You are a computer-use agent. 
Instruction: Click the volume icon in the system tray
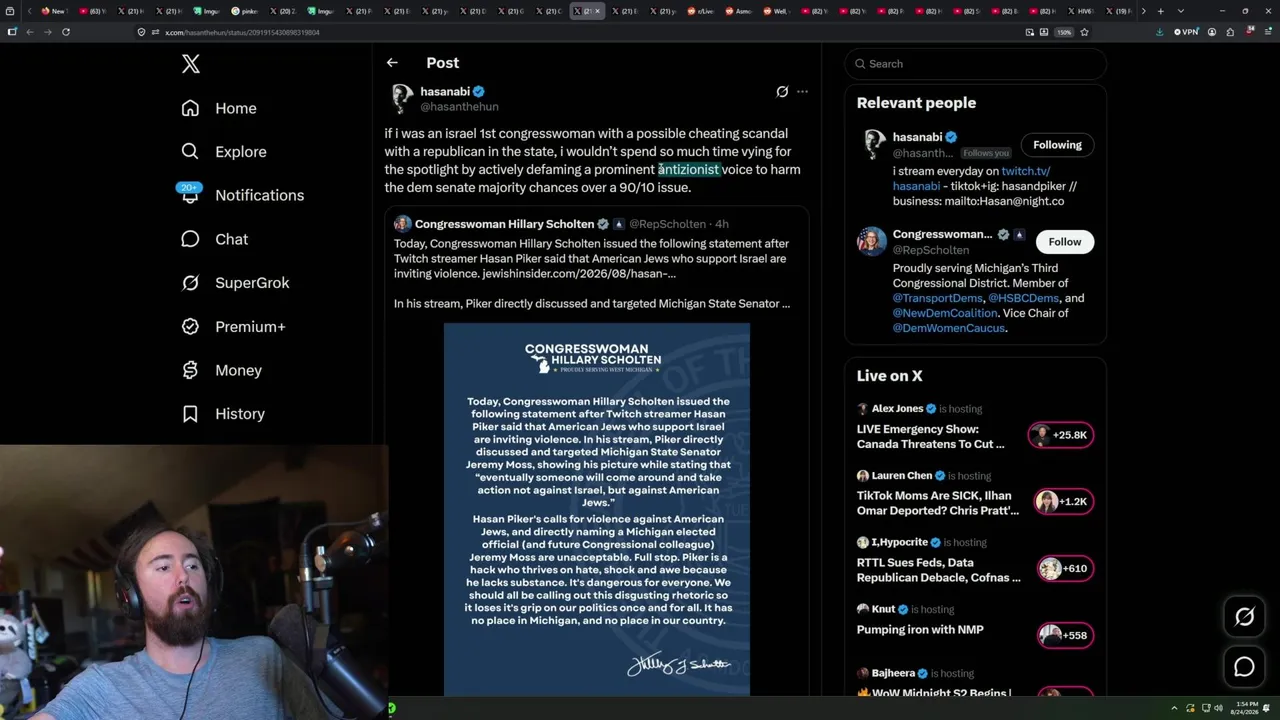pos(1218,708)
